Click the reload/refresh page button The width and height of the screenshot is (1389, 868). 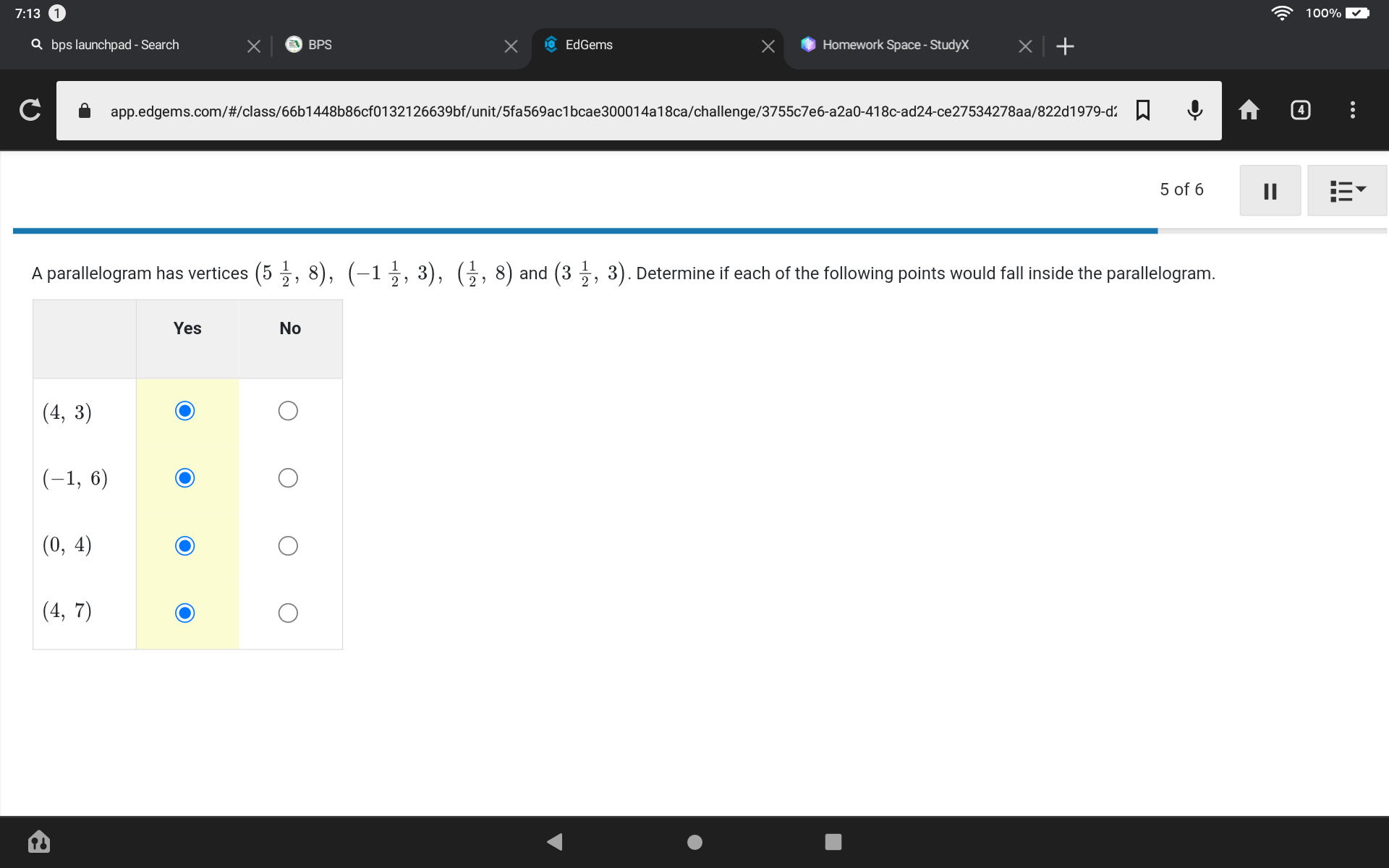click(x=29, y=109)
